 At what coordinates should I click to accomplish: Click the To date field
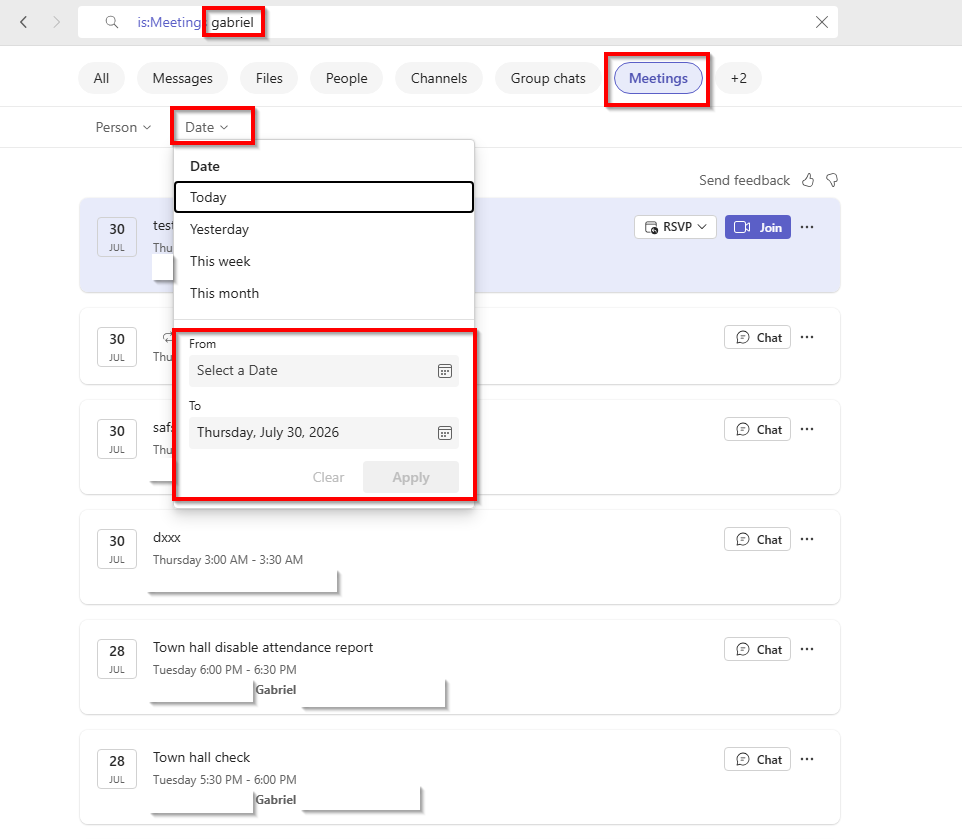click(x=324, y=433)
